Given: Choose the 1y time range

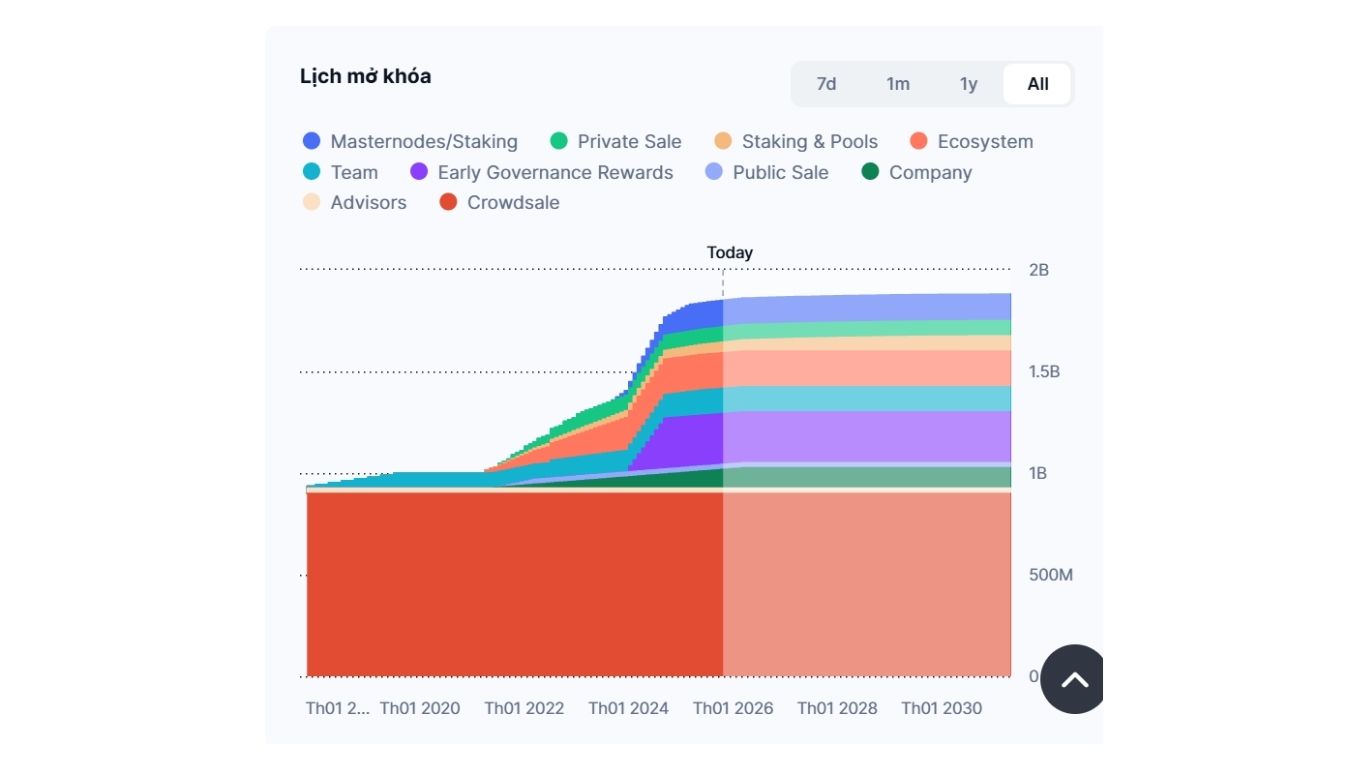Looking at the screenshot, I should 968,84.
